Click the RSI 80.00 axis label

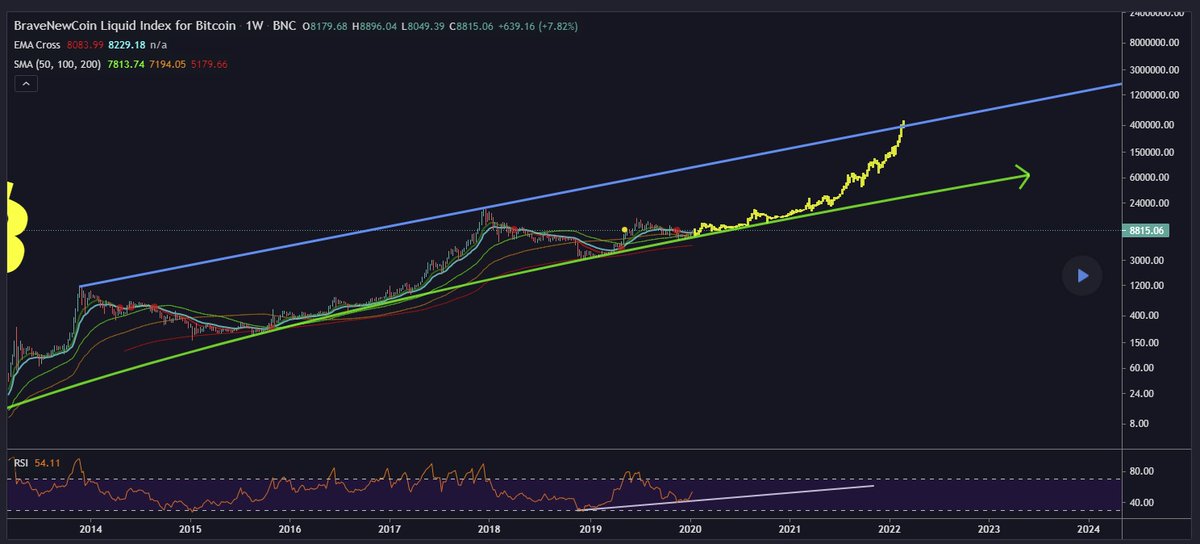tap(1142, 470)
